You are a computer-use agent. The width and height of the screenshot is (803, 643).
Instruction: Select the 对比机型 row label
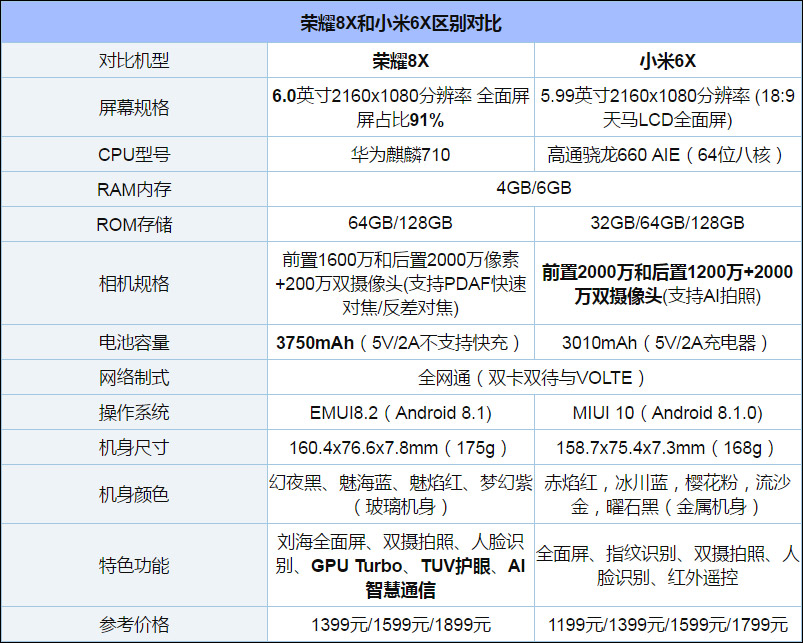point(134,60)
